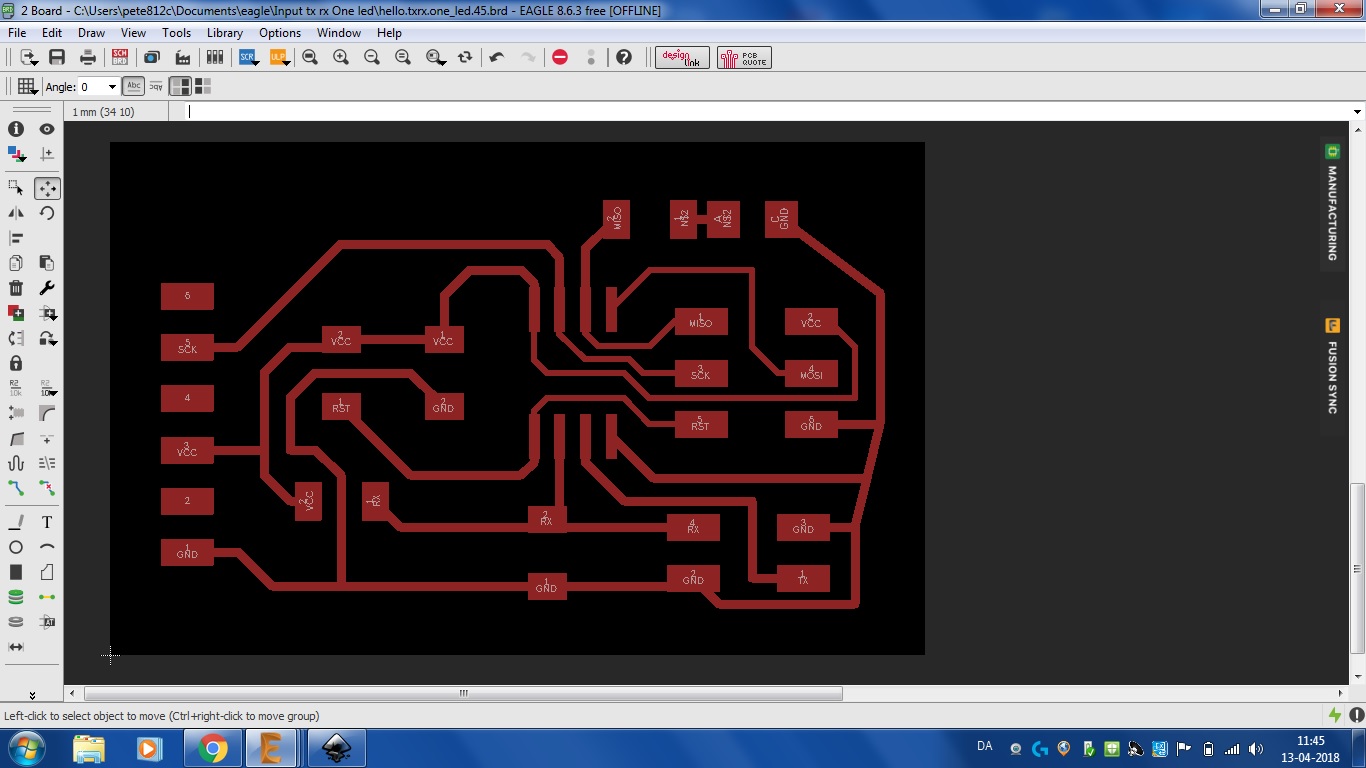Click the red Stop command icon

click(560, 57)
